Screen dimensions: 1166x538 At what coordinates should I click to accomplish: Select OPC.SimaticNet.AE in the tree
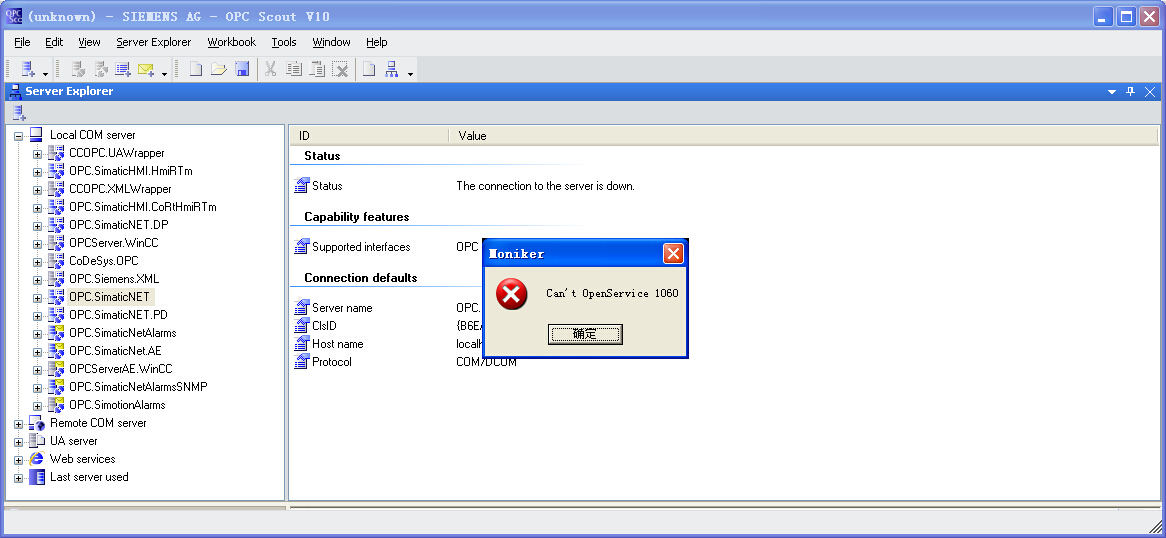[x=115, y=350]
